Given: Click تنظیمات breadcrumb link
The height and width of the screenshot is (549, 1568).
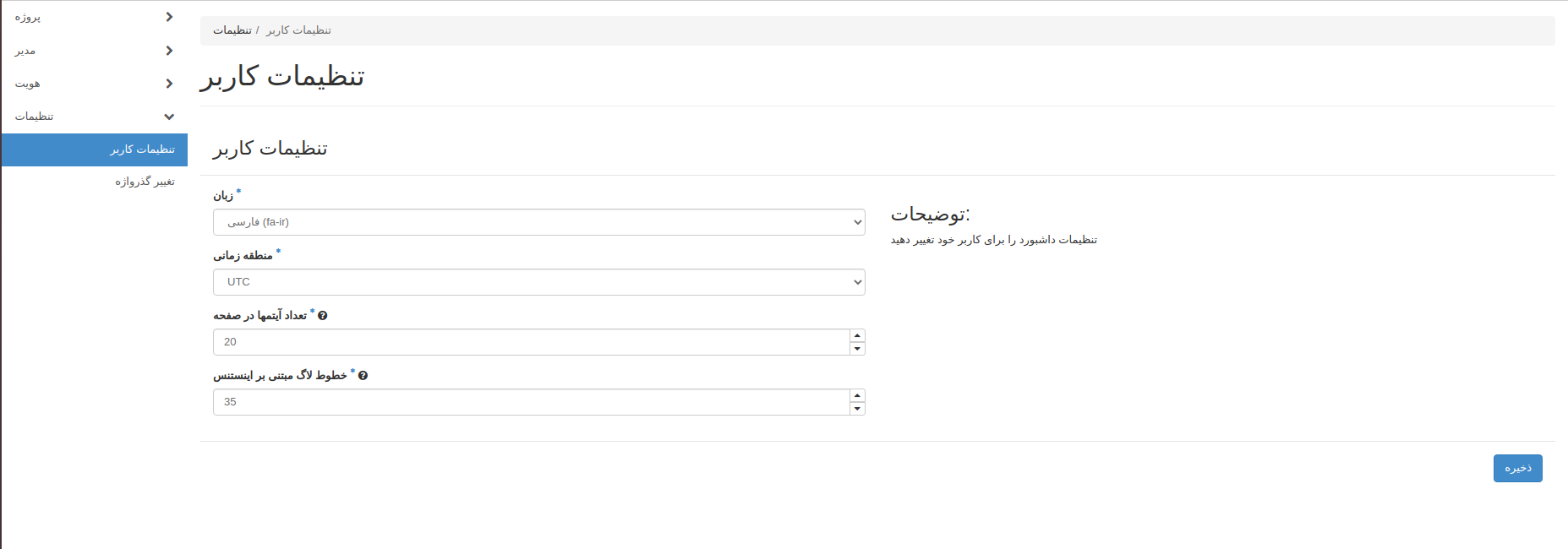Looking at the screenshot, I should click(x=232, y=30).
